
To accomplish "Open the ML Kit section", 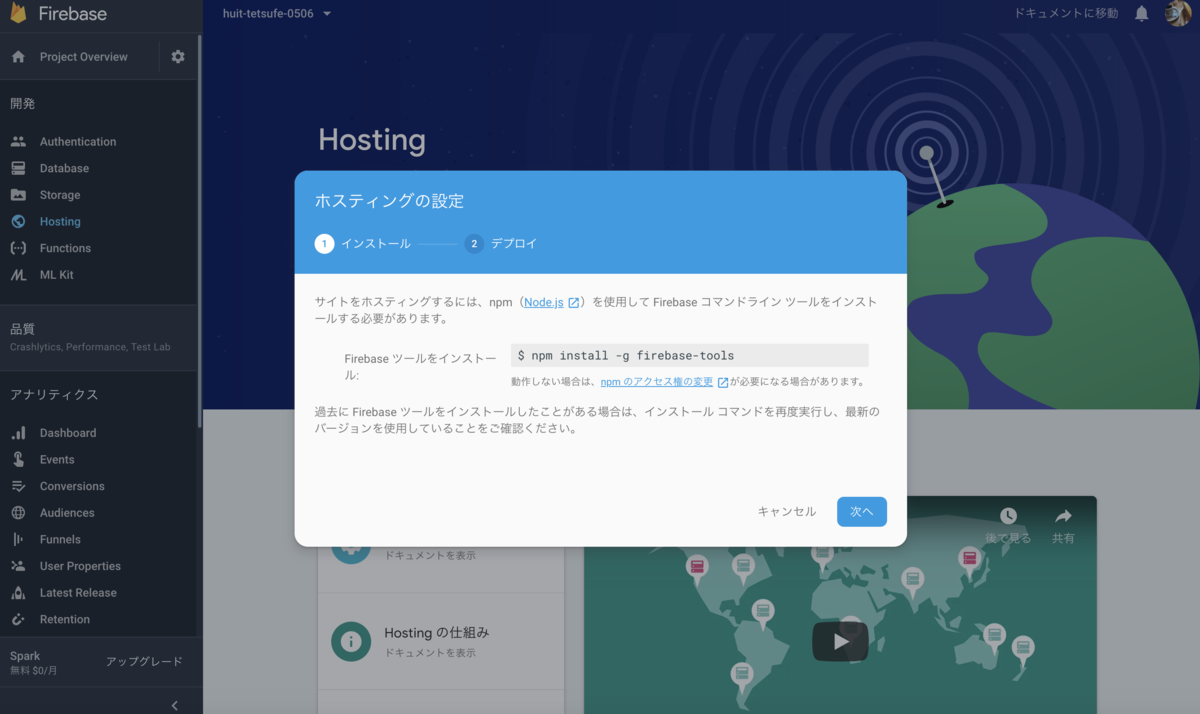I will point(60,274).
